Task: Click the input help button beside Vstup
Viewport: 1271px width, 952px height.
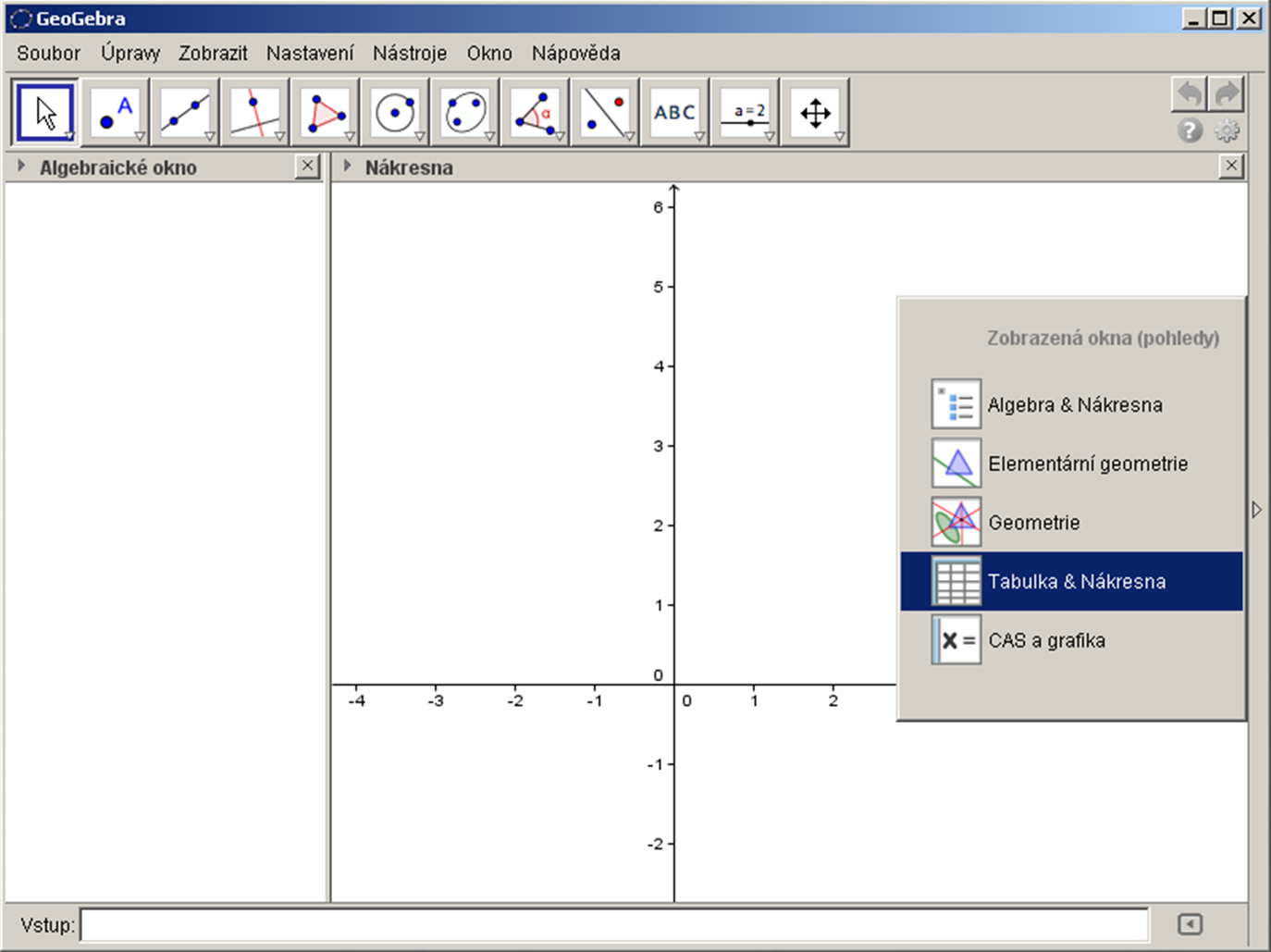Action: [1190, 924]
